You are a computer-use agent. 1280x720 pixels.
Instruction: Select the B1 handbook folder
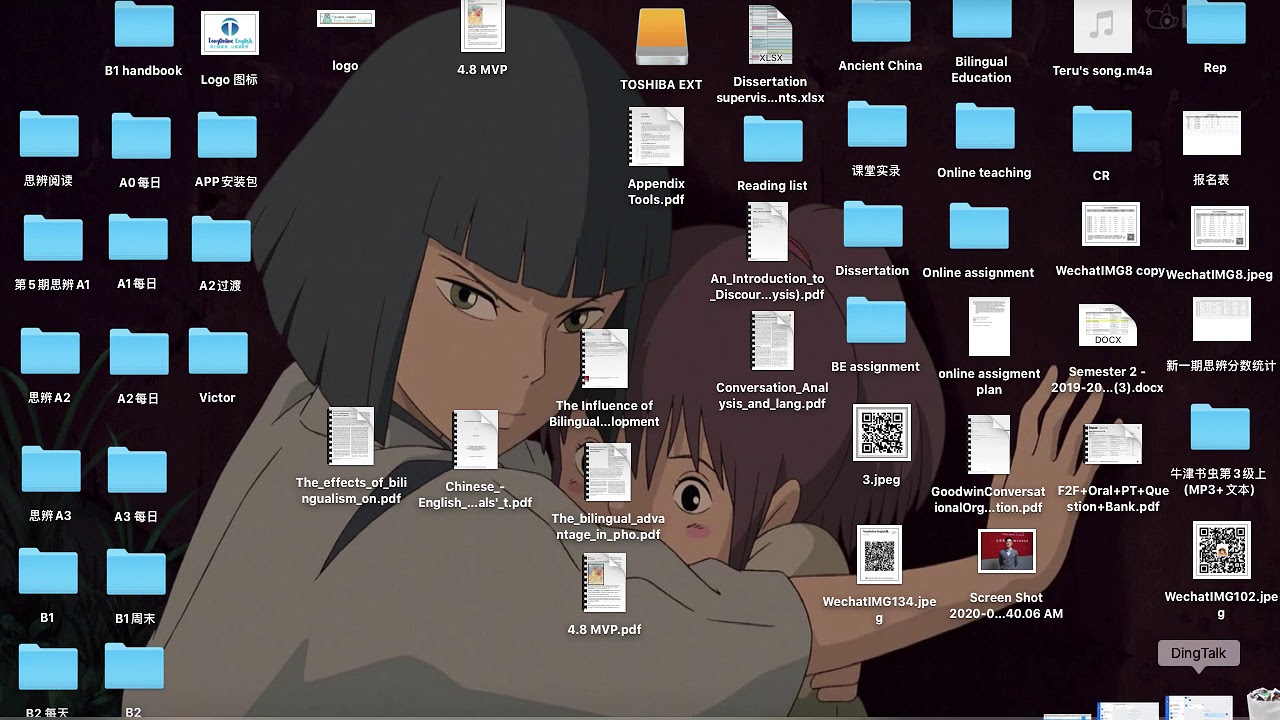144,25
